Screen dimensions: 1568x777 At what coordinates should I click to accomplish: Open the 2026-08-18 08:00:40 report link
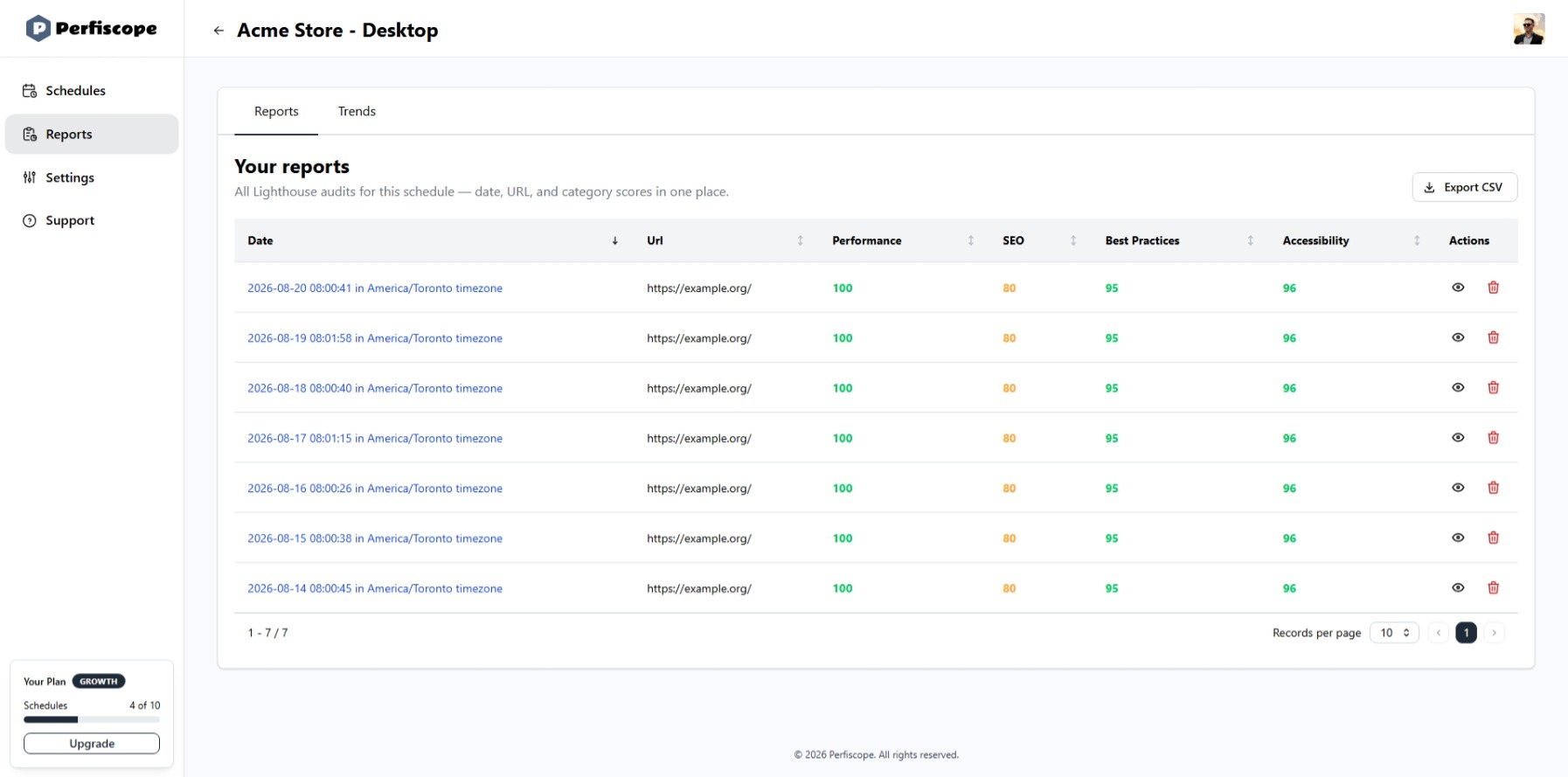375,388
